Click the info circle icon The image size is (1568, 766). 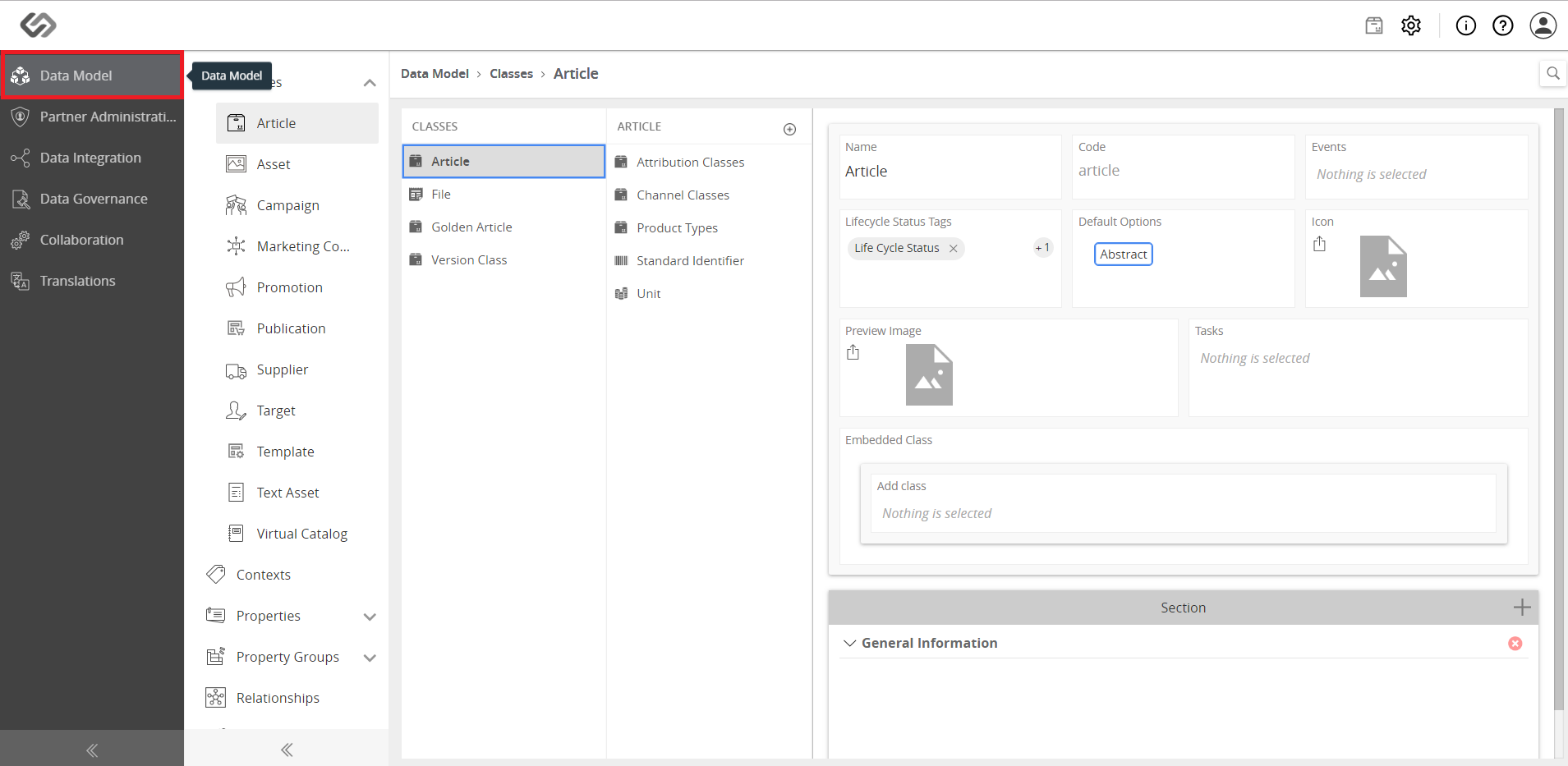coord(1466,25)
